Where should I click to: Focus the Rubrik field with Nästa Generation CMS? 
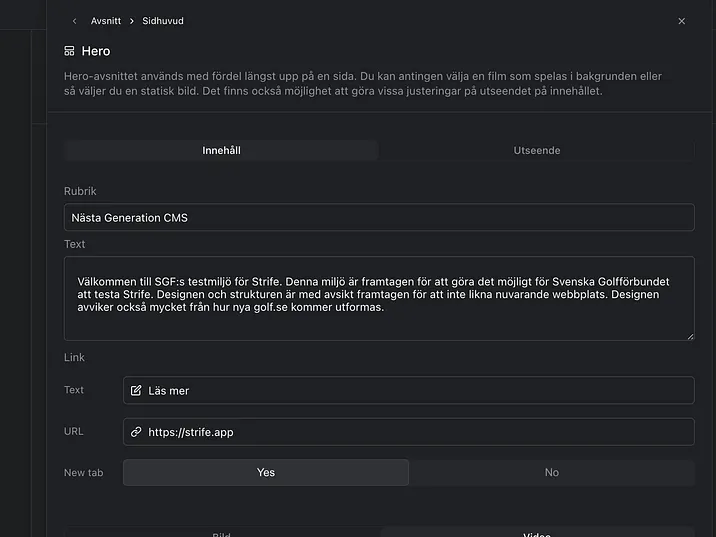click(x=378, y=217)
